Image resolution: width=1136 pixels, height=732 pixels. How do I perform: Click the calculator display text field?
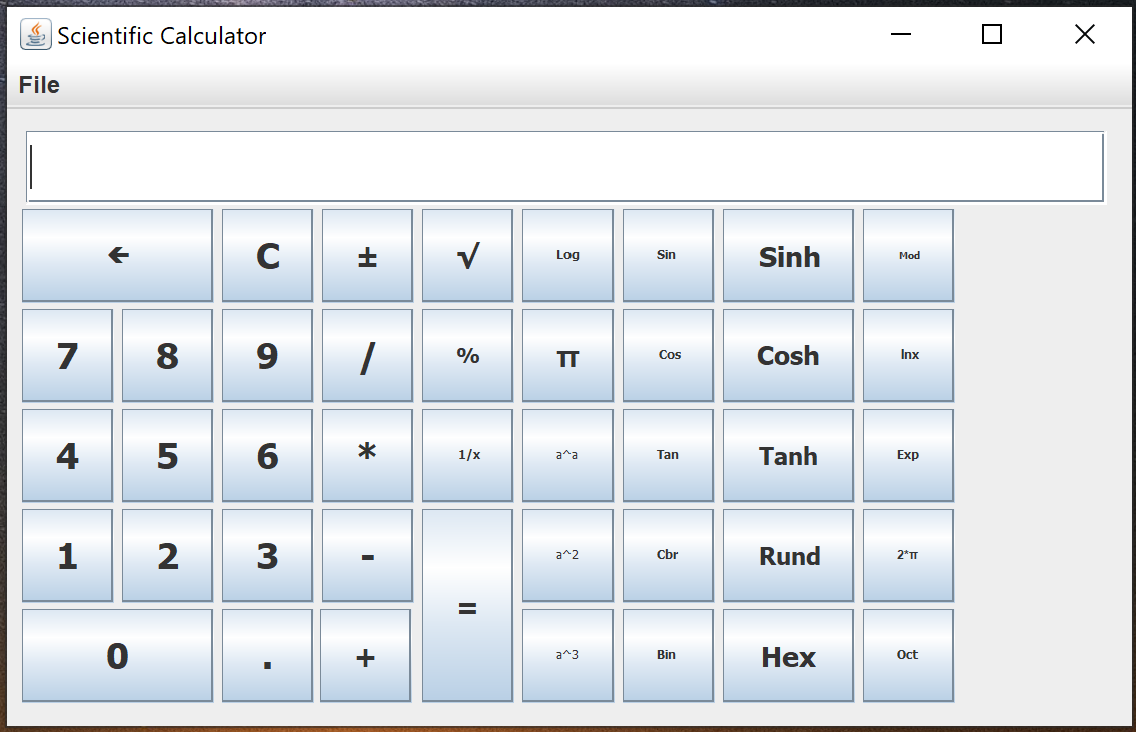[565, 167]
